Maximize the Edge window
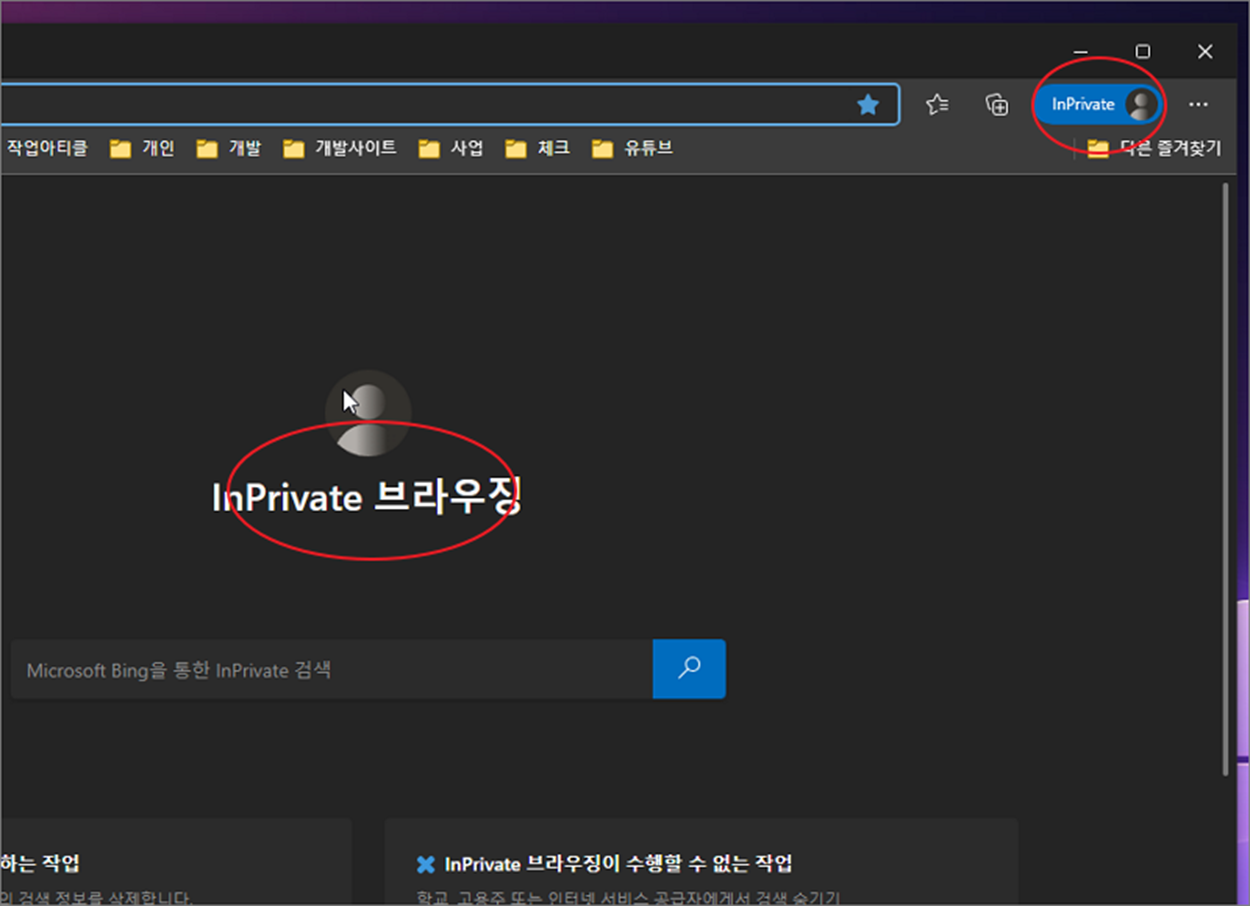Image resolution: width=1250 pixels, height=906 pixels. click(1143, 52)
